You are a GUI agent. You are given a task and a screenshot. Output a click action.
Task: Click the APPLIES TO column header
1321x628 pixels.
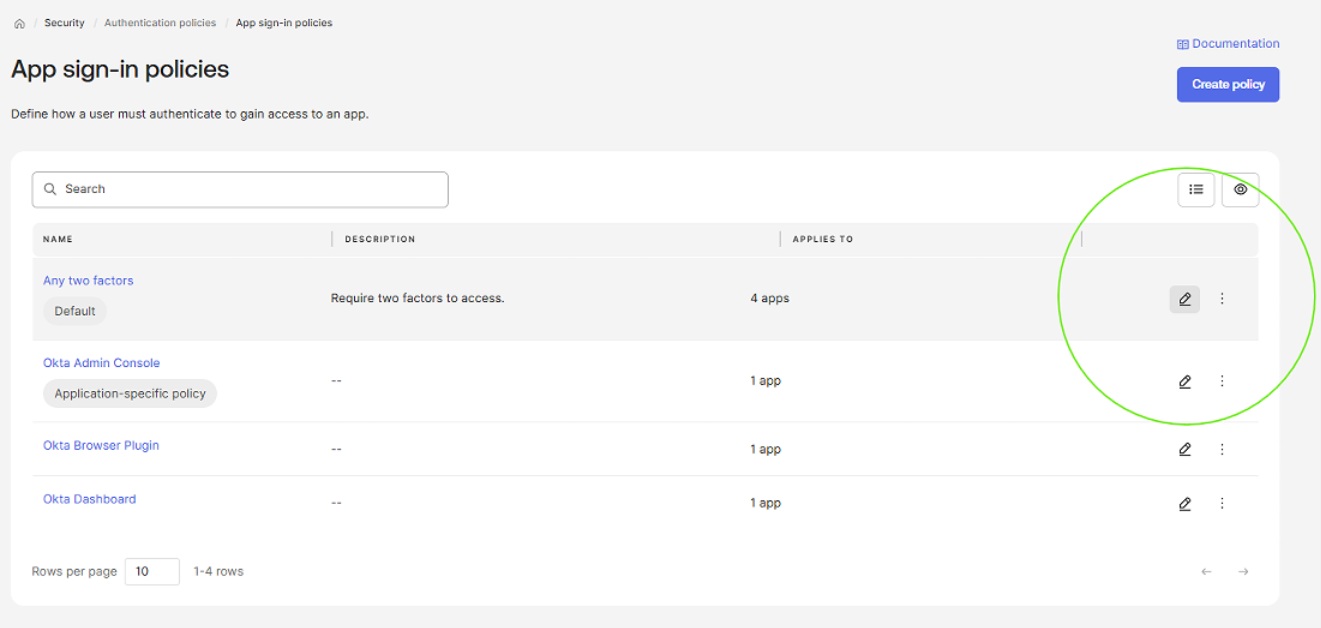(x=823, y=239)
